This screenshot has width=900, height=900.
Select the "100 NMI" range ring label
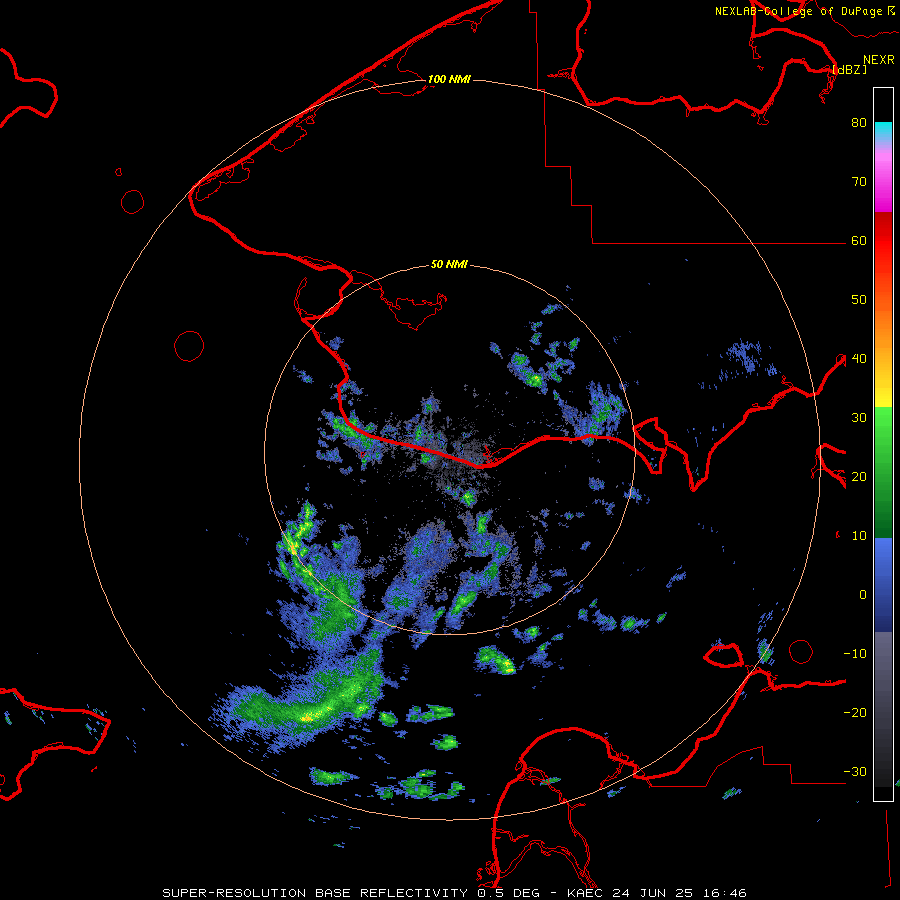coord(449,79)
